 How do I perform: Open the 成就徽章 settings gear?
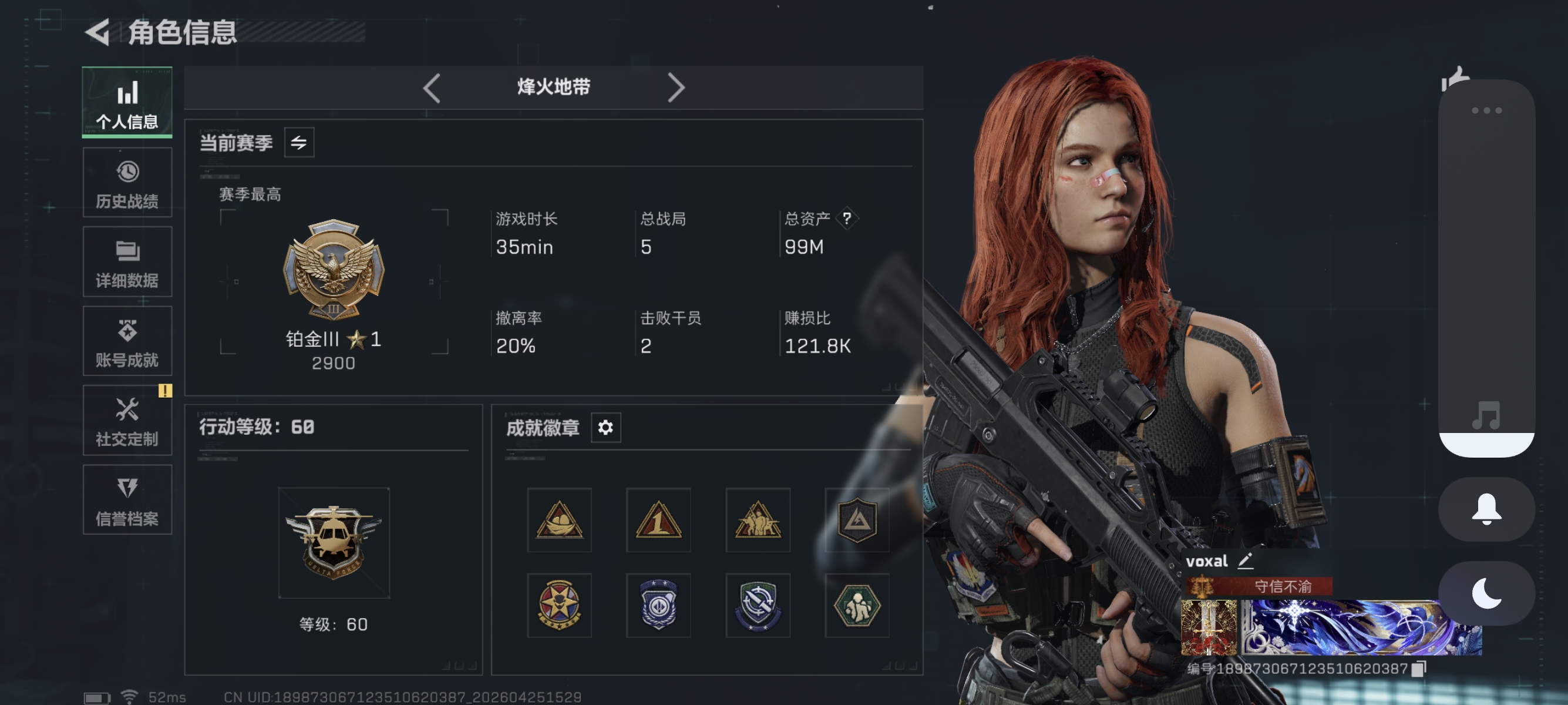(x=605, y=427)
